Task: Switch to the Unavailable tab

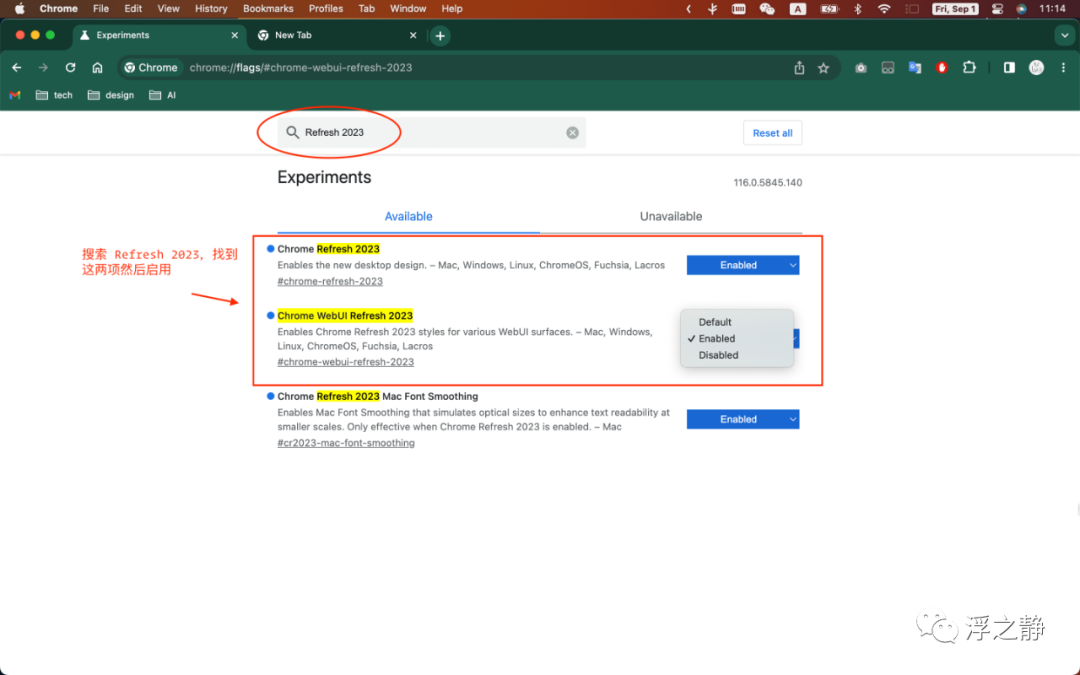Action: pos(671,216)
